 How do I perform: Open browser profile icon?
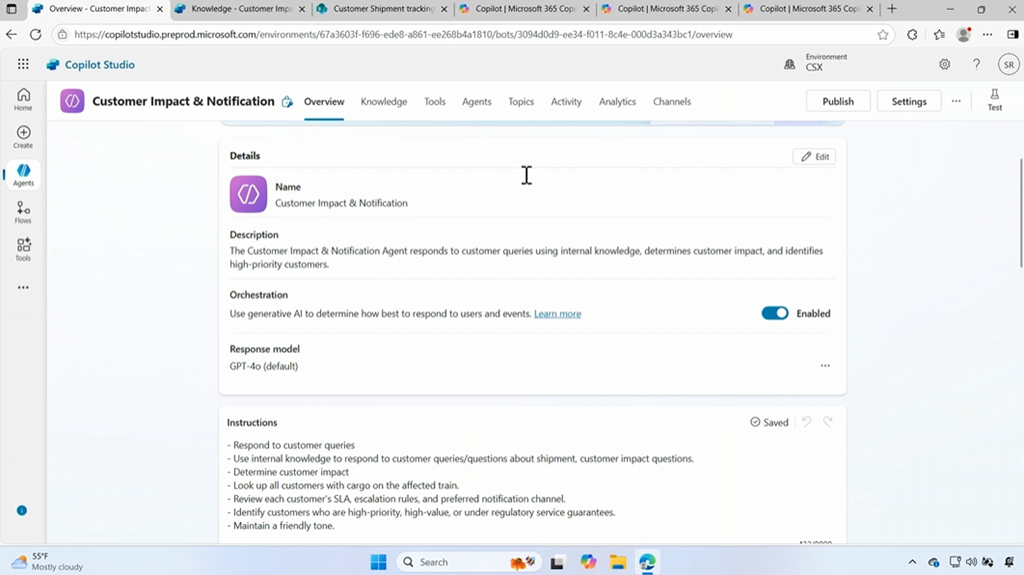click(963, 35)
